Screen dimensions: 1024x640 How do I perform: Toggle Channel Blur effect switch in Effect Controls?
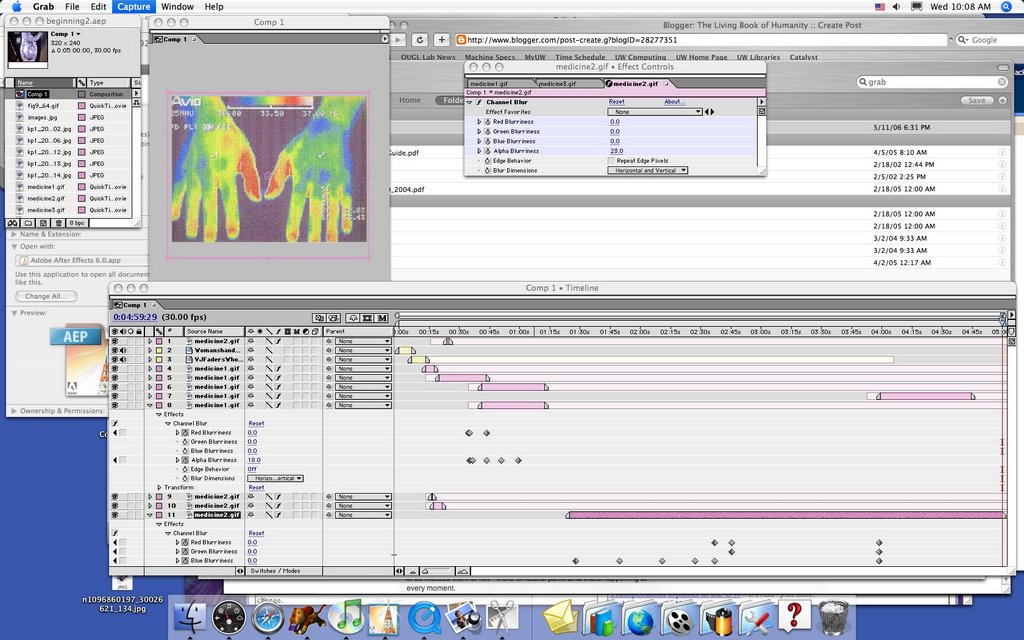coord(478,103)
